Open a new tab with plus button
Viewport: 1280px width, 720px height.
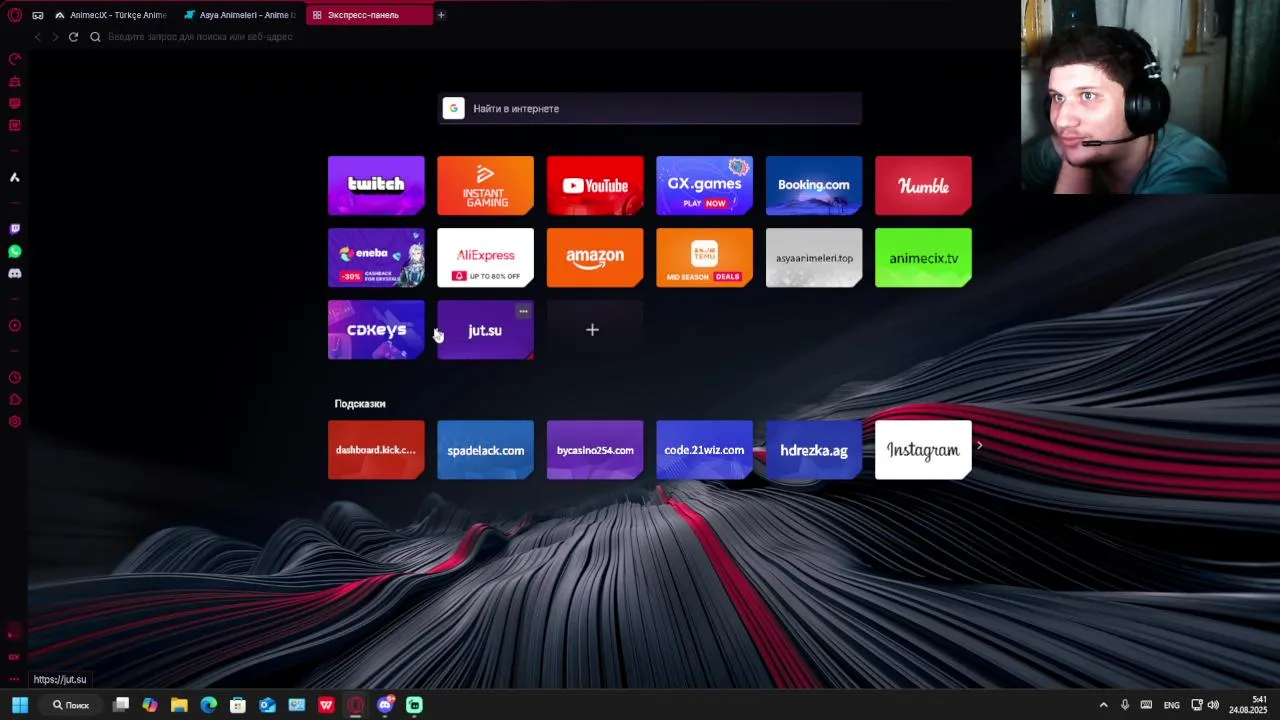(440, 15)
